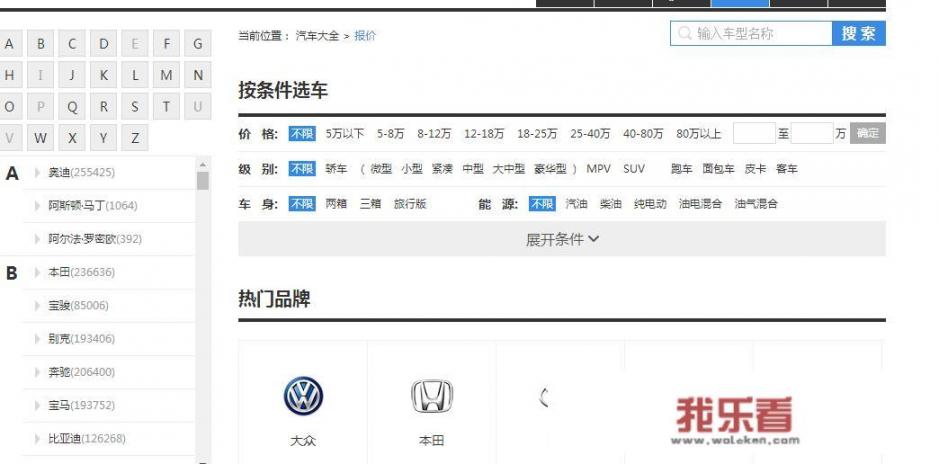The height and width of the screenshot is (464, 939).
Task: Filter level by 跑车
Action: point(681,169)
